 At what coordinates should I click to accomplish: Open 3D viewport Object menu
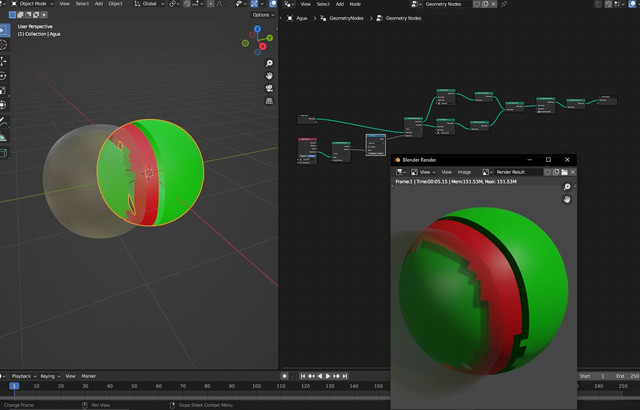[116, 4]
